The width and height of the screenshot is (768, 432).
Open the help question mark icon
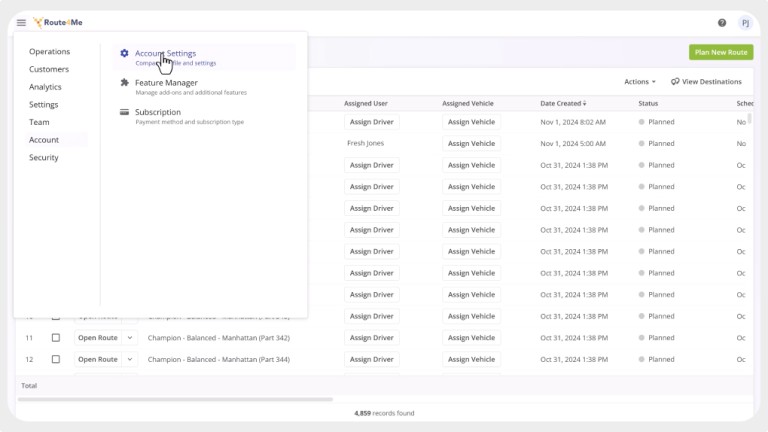pyautogui.click(x=722, y=23)
